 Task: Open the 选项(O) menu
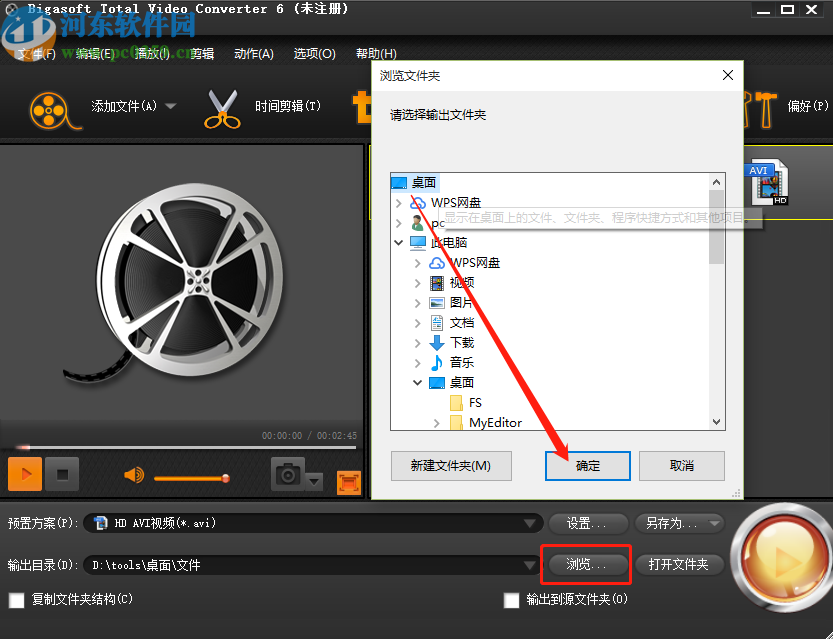click(314, 53)
